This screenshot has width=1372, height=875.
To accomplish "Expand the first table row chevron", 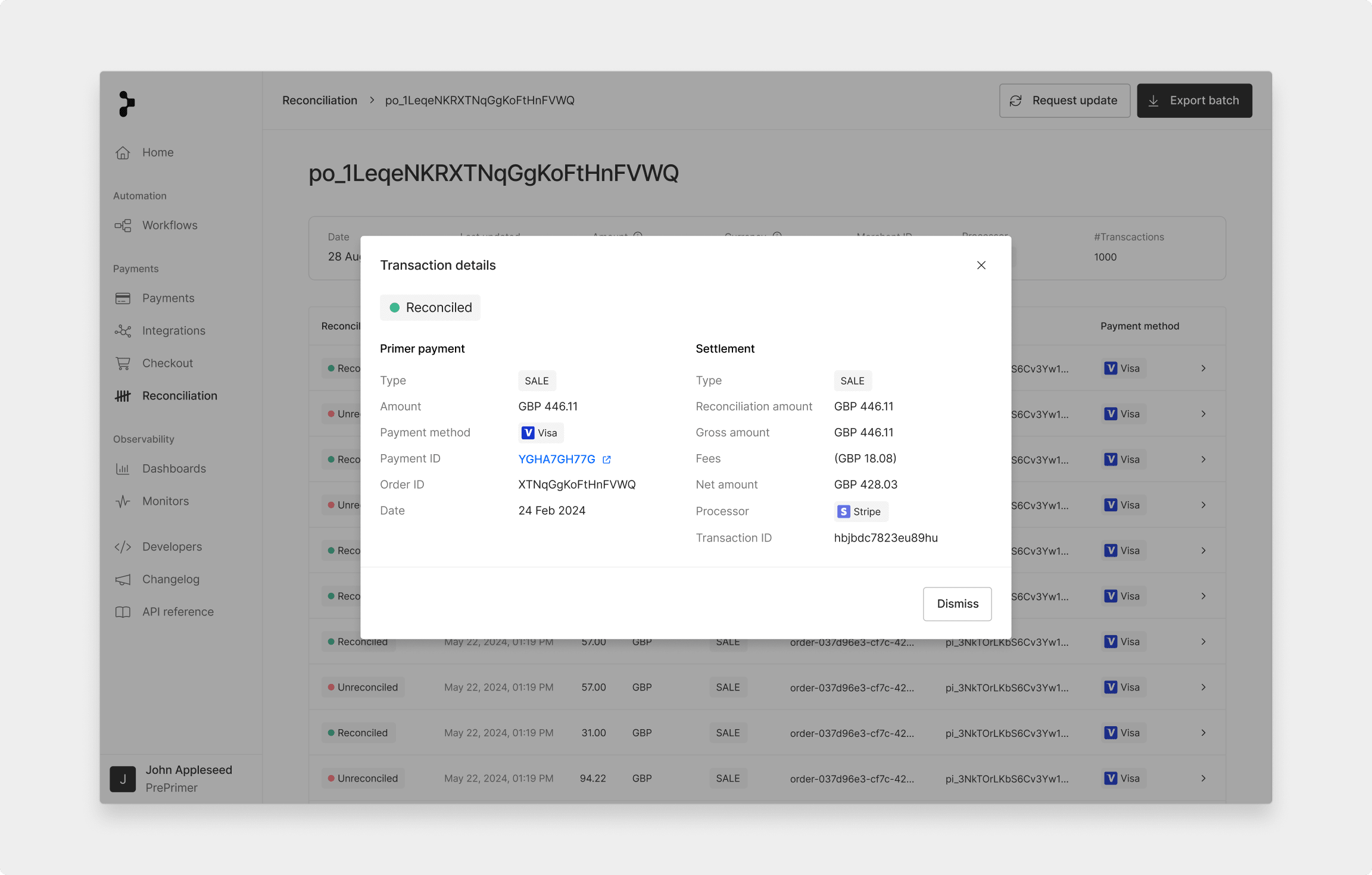I will click(x=1203, y=368).
